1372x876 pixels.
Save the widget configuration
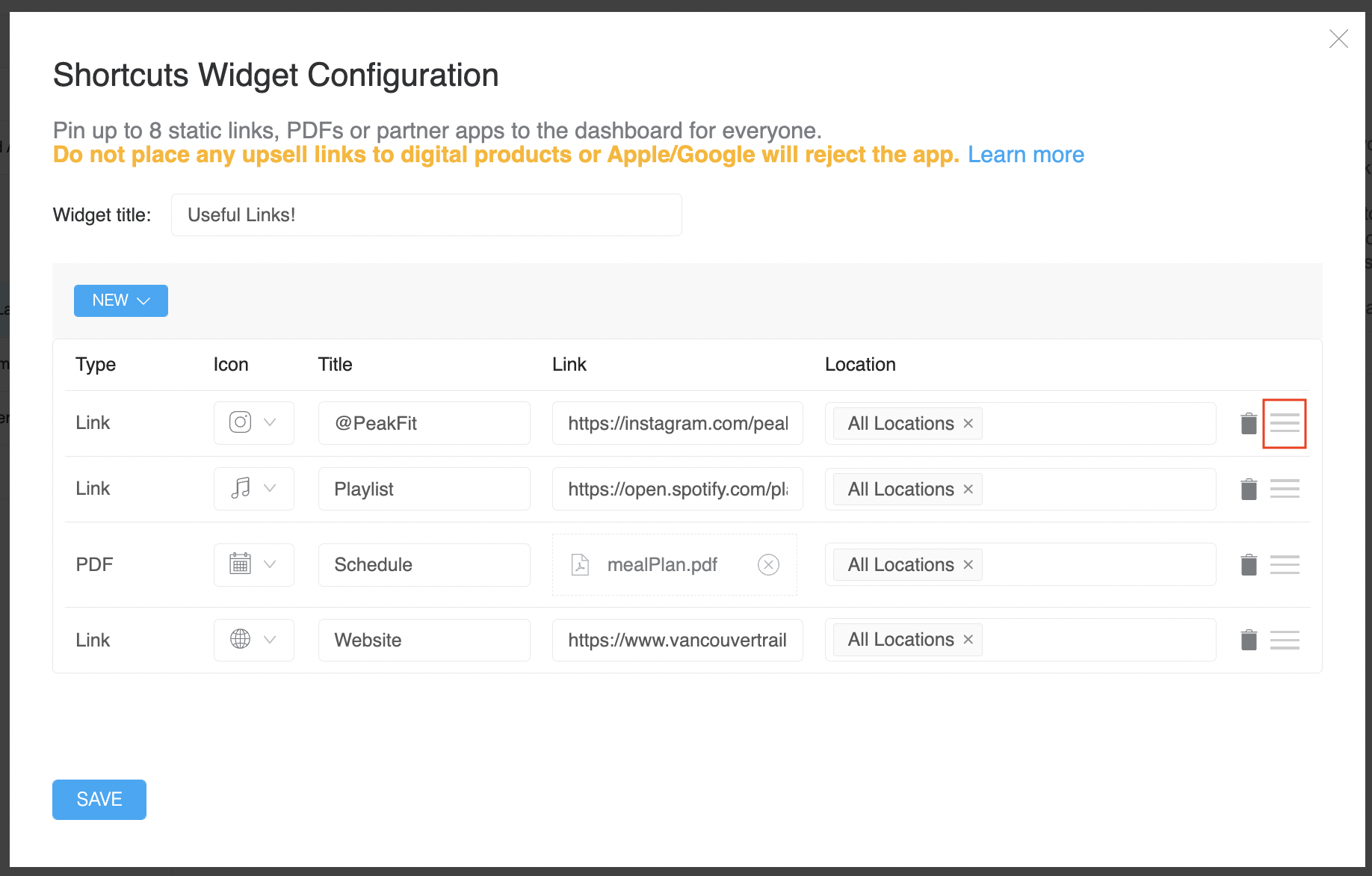(99, 800)
